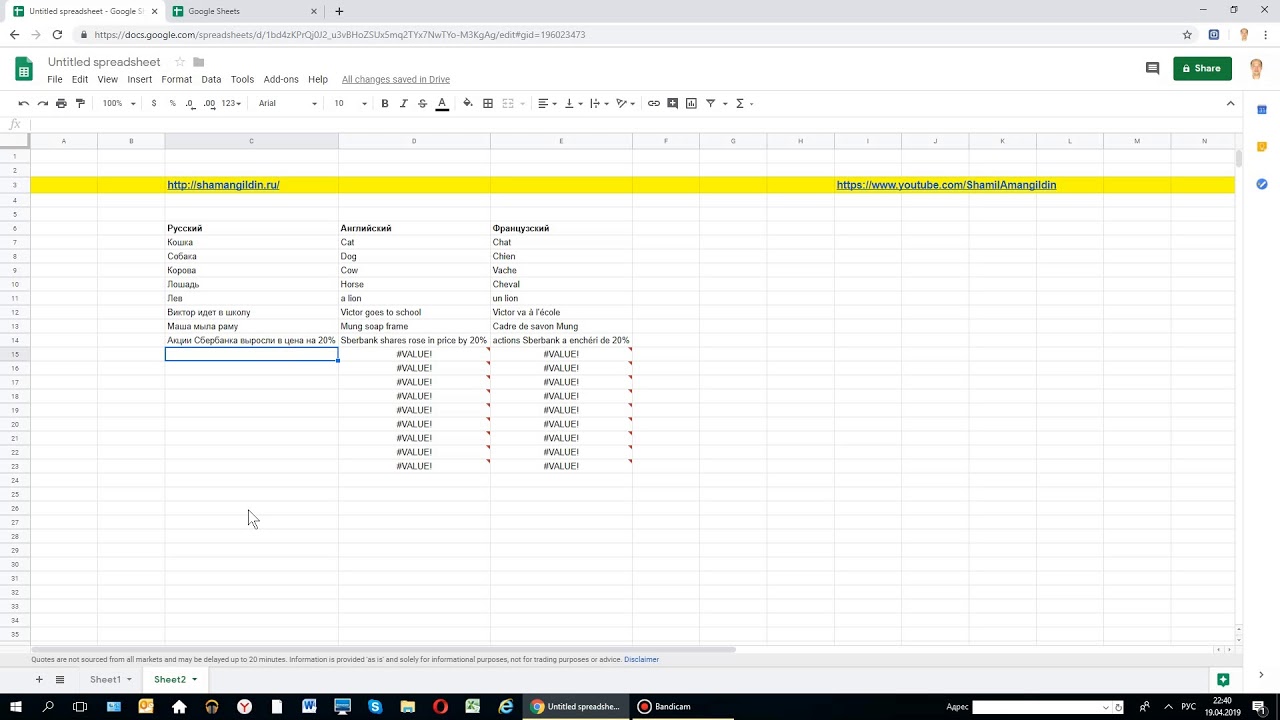
Task: Select the column D header
Action: (414, 141)
